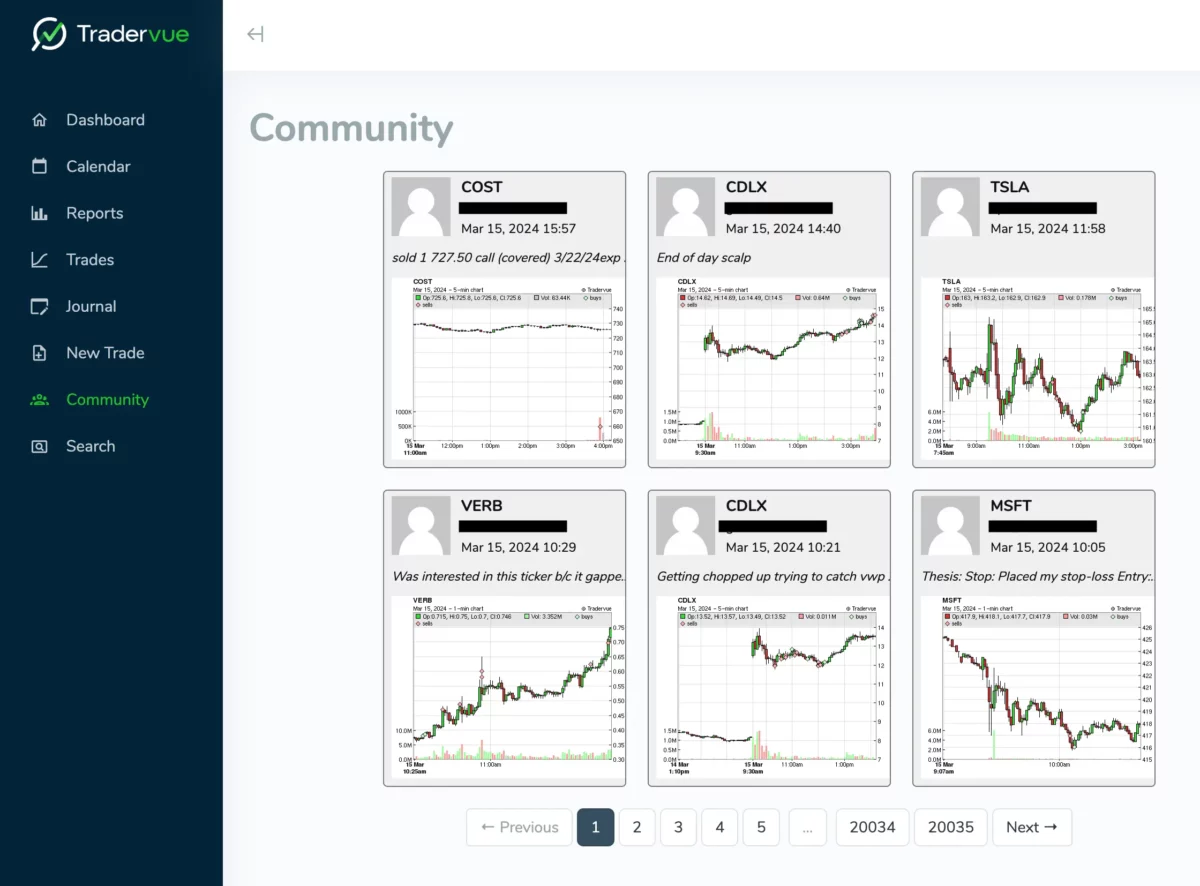Image resolution: width=1200 pixels, height=886 pixels.
Task: Open the VERB 1-min chart thumbnail
Action: tap(504, 686)
